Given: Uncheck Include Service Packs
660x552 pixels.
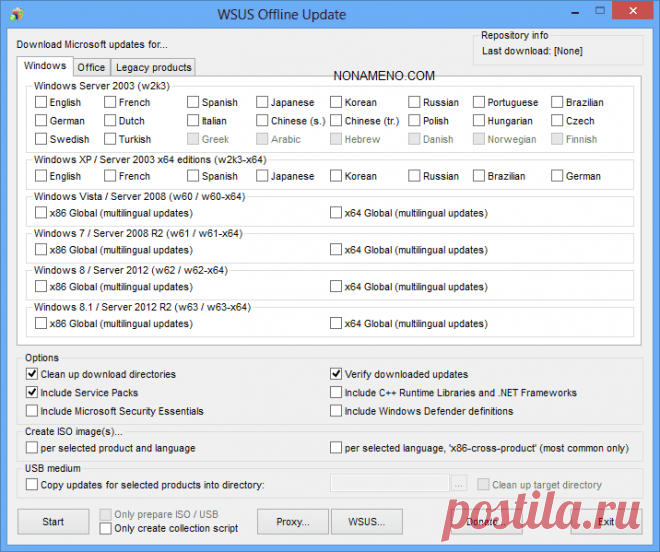Looking at the screenshot, I should click(x=32, y=392).
